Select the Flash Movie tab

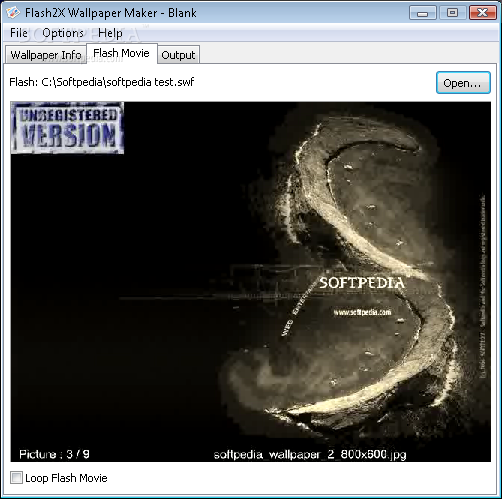pyautogui.click(x=121, y=53)
